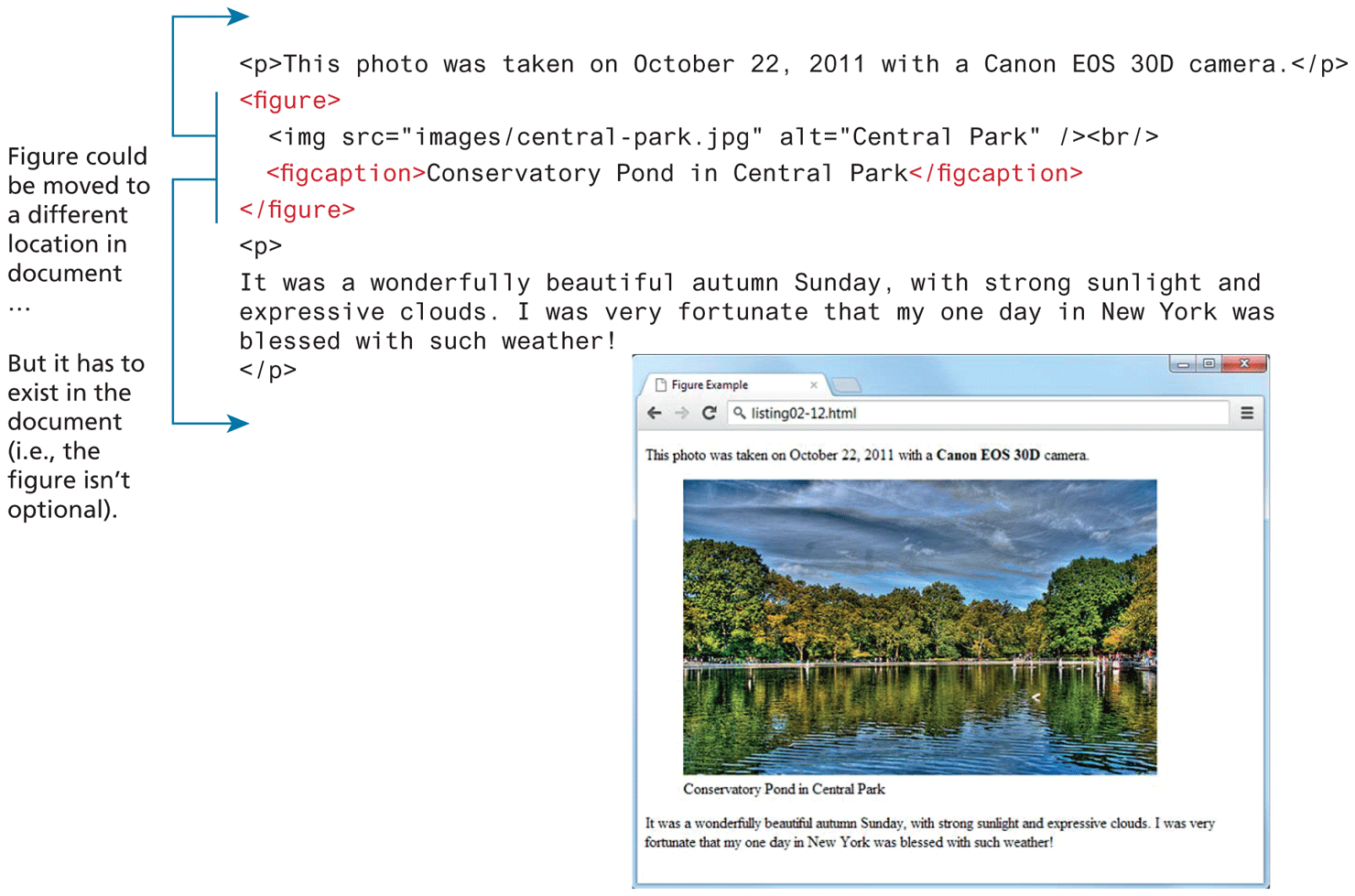Viewport: 1355px width, 896px height.
Task: Open a new browser tab
Action: 847,385
